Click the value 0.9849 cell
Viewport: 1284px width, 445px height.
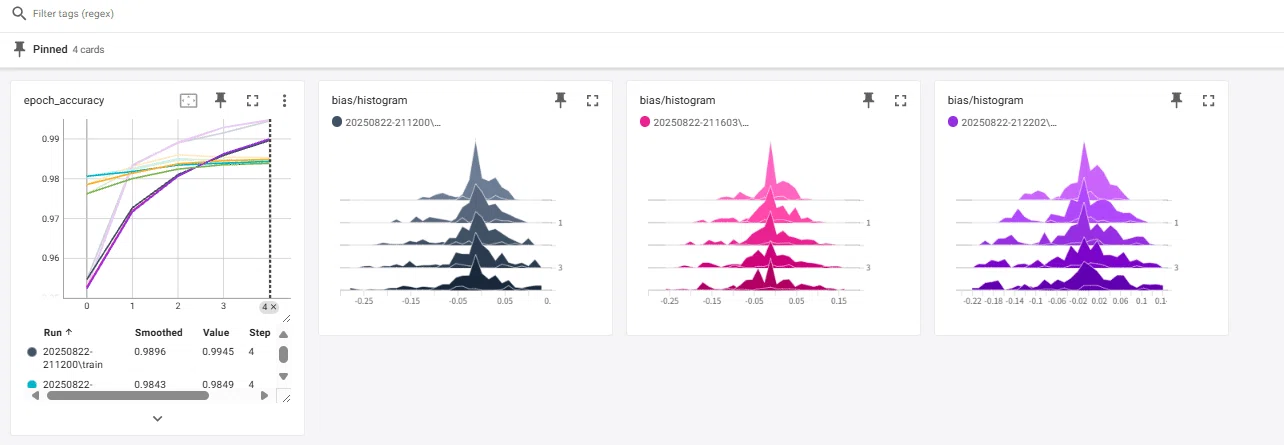click(x=218, y=385)
